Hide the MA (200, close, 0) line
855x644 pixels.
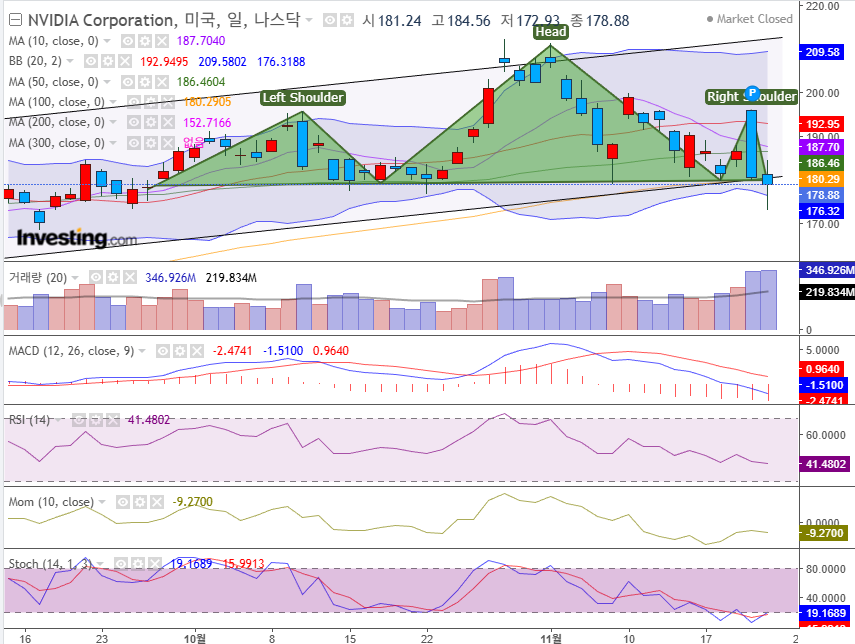tap(134, 122)
